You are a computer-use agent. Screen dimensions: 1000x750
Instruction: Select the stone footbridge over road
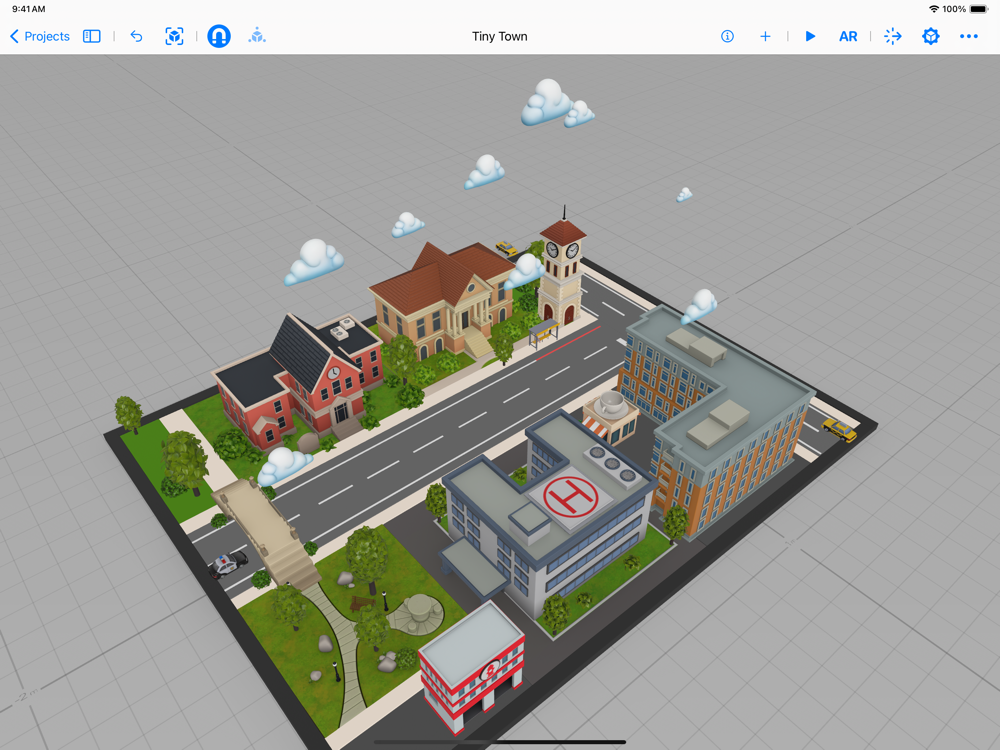[x=268, y=533]
